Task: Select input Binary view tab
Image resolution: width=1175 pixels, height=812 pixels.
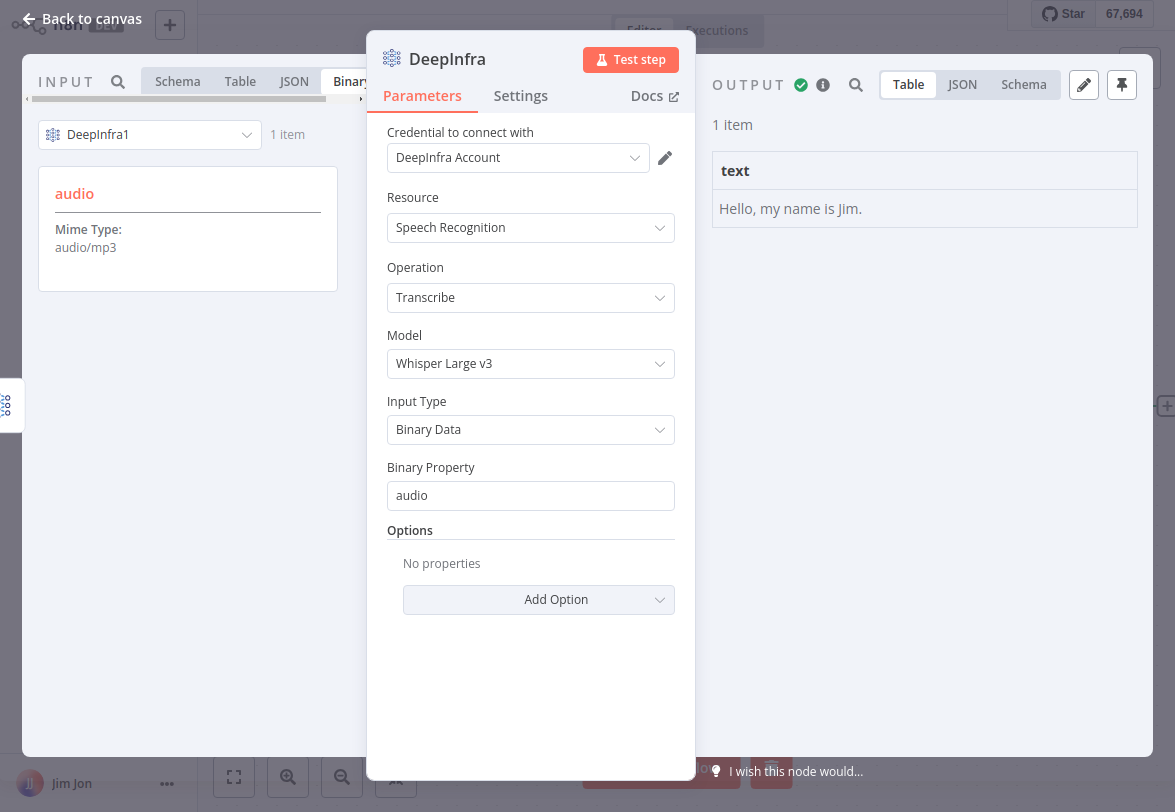Action: tap(346, 82)
